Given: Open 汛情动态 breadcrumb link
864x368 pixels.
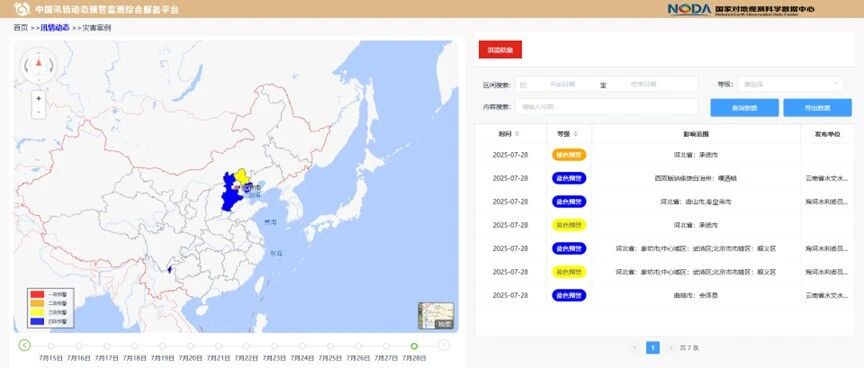Looking at the screenshot, I should 55,28.
